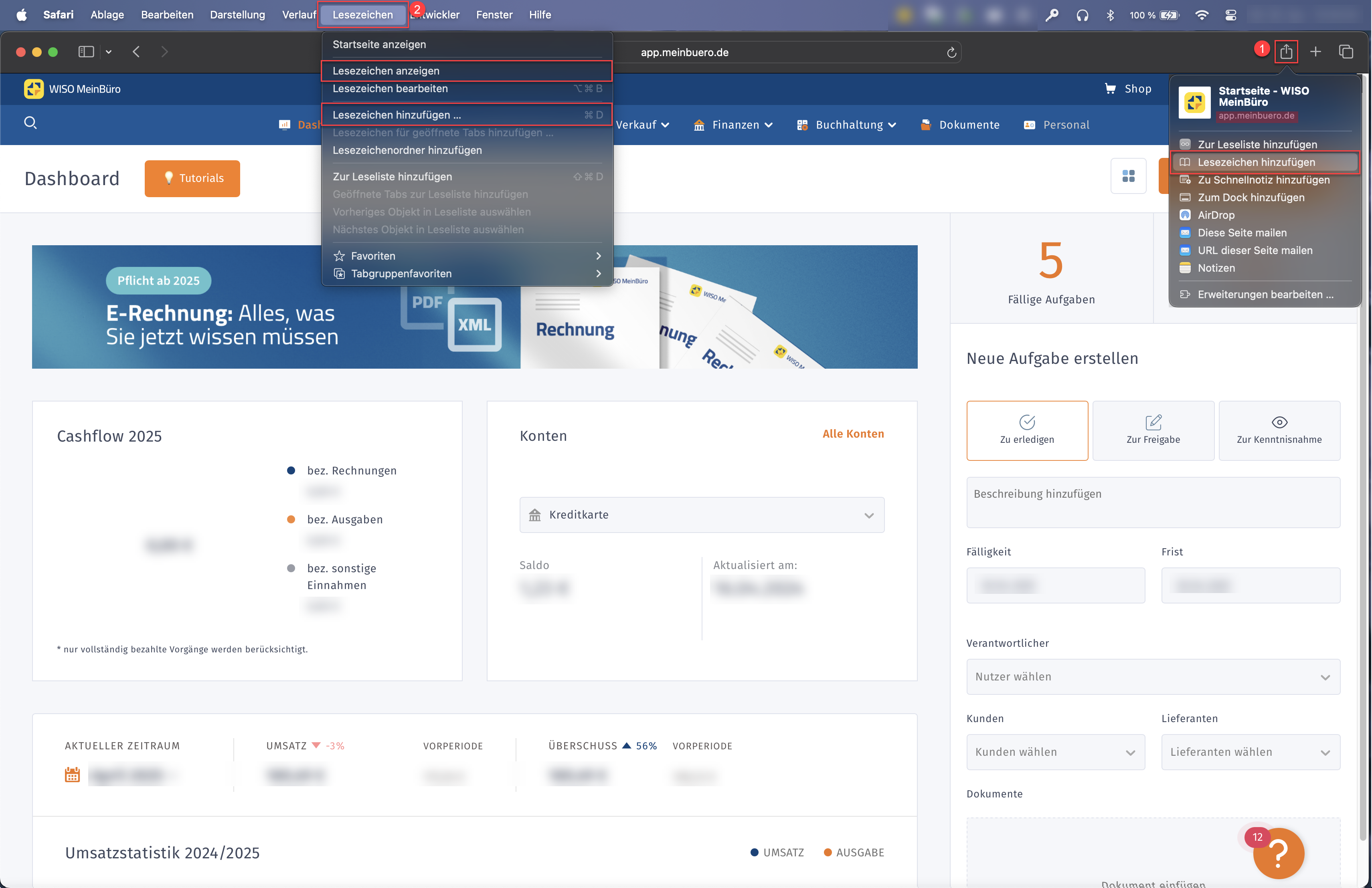Open the macOS Control Center icon
Image resolution: width=1372 pixels, height=888 pixels.
point(1230,15)
